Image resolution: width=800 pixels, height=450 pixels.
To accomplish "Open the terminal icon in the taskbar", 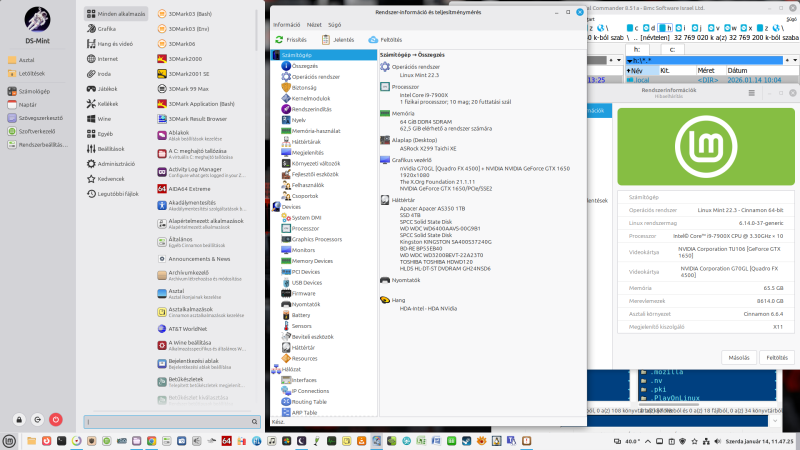I will click(x=62, y=441).
